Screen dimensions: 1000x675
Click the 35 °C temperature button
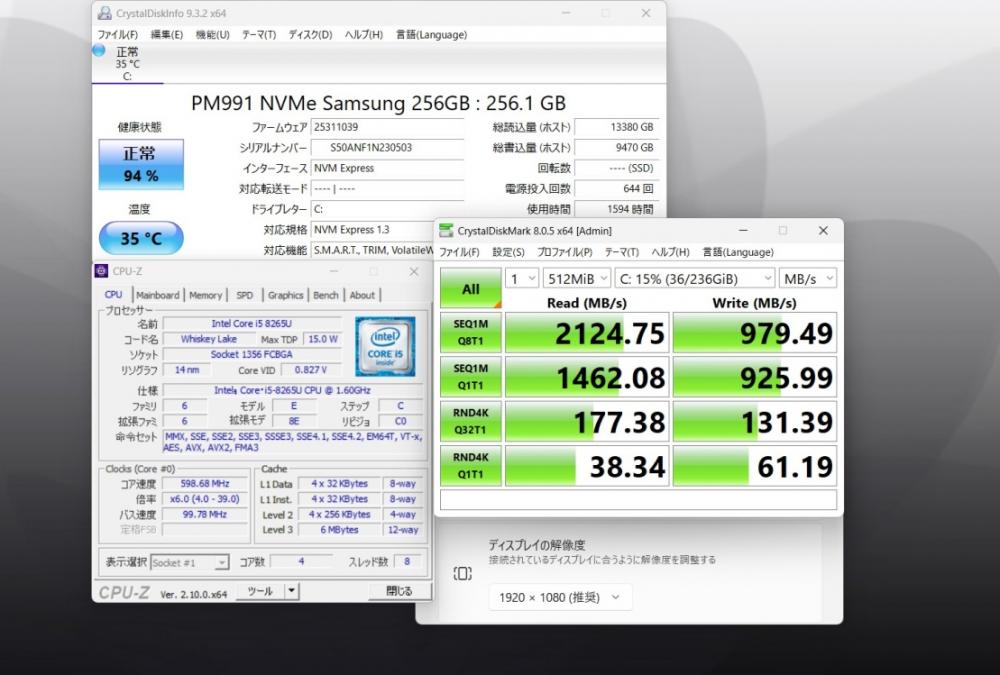[141, 239]
